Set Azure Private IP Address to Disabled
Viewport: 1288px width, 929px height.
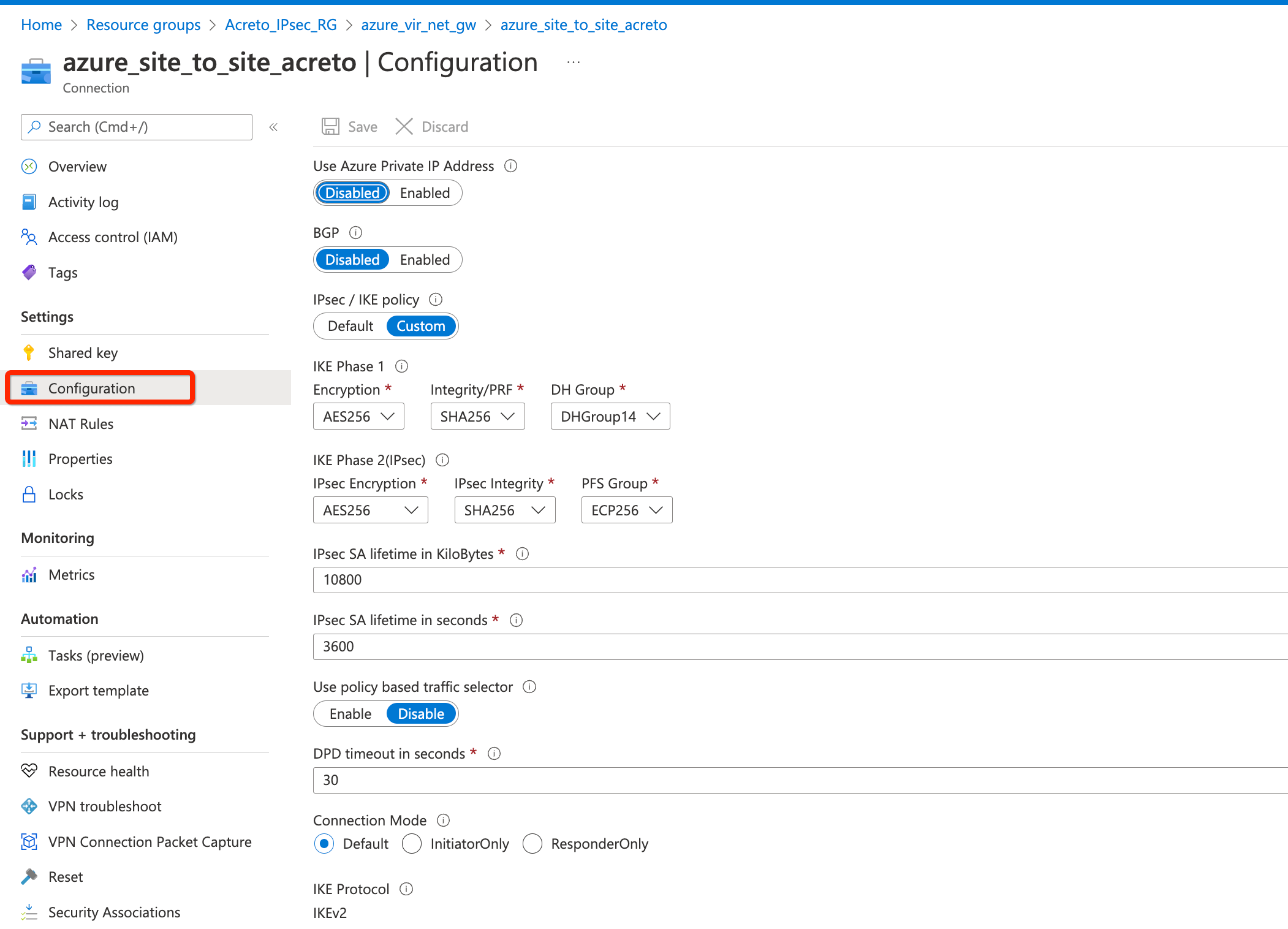(352, 193)
